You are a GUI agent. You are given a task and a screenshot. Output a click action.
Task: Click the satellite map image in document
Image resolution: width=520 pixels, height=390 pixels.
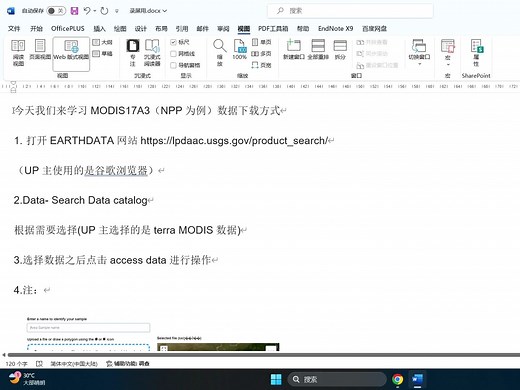(x=218, y=347)
